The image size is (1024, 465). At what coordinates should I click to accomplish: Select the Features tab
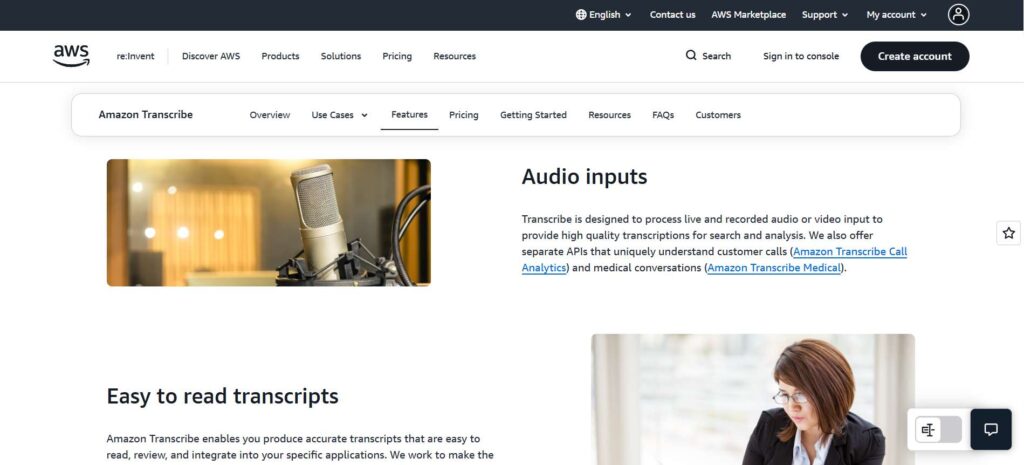coord(409,114)
